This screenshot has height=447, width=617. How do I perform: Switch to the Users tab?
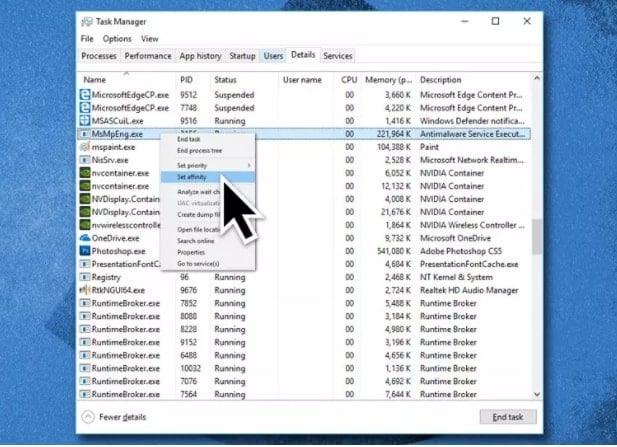[x=273, y=56]
